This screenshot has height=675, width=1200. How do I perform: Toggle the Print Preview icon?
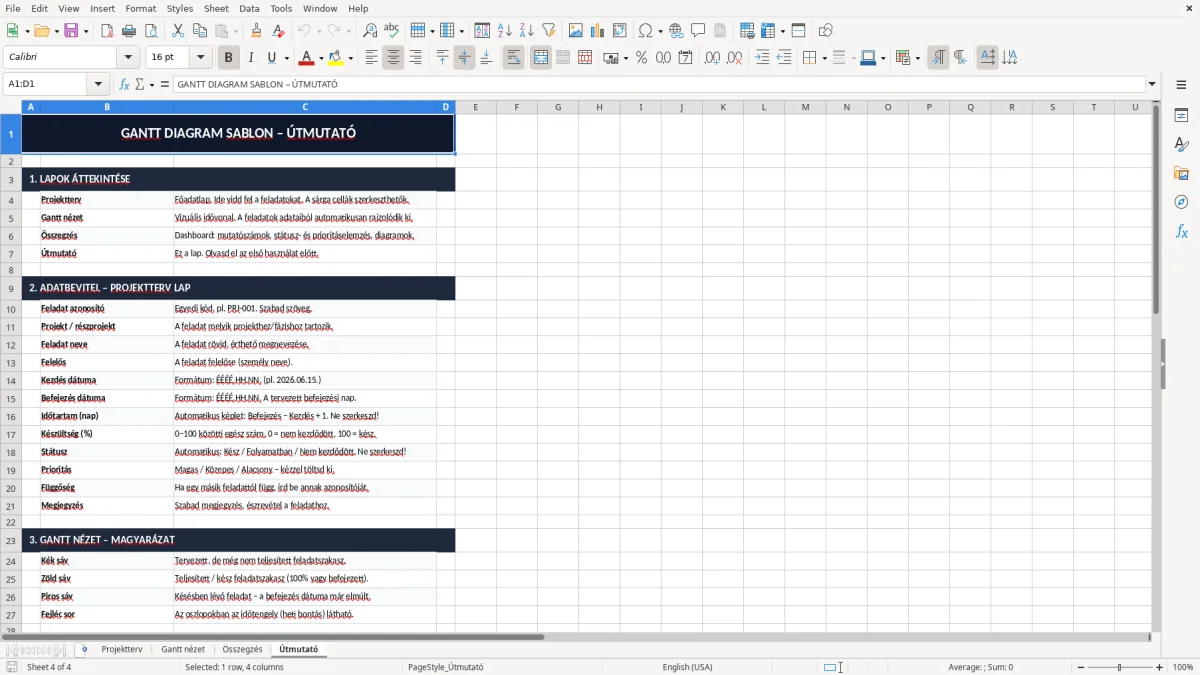(151, 31)
